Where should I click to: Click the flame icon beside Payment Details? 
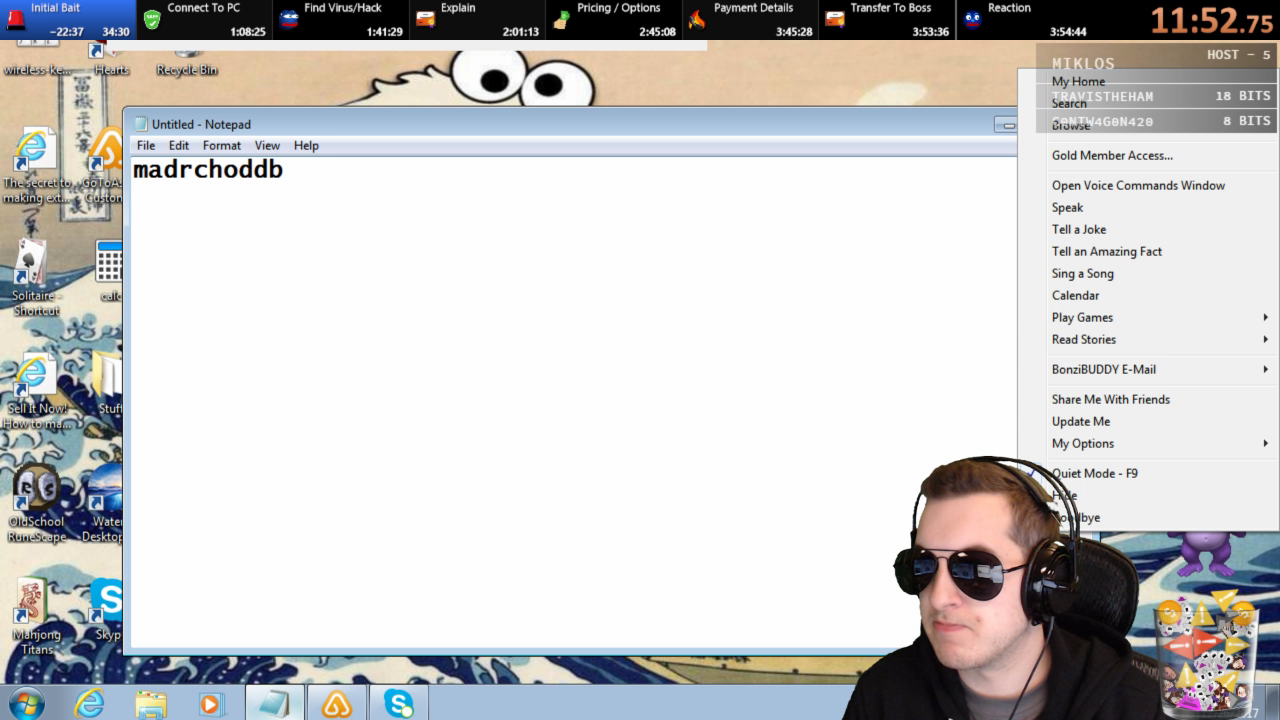[x=697, y=19]
